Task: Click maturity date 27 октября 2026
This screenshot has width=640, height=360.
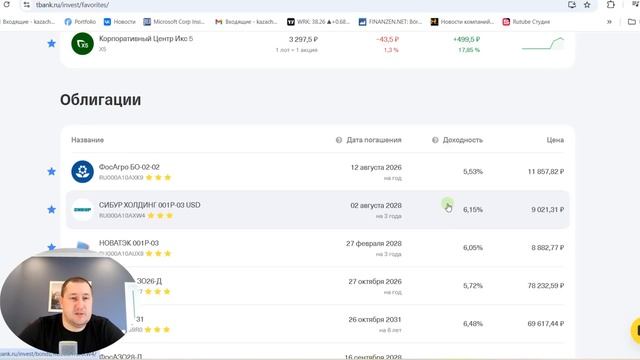Action: click(375, 281)
